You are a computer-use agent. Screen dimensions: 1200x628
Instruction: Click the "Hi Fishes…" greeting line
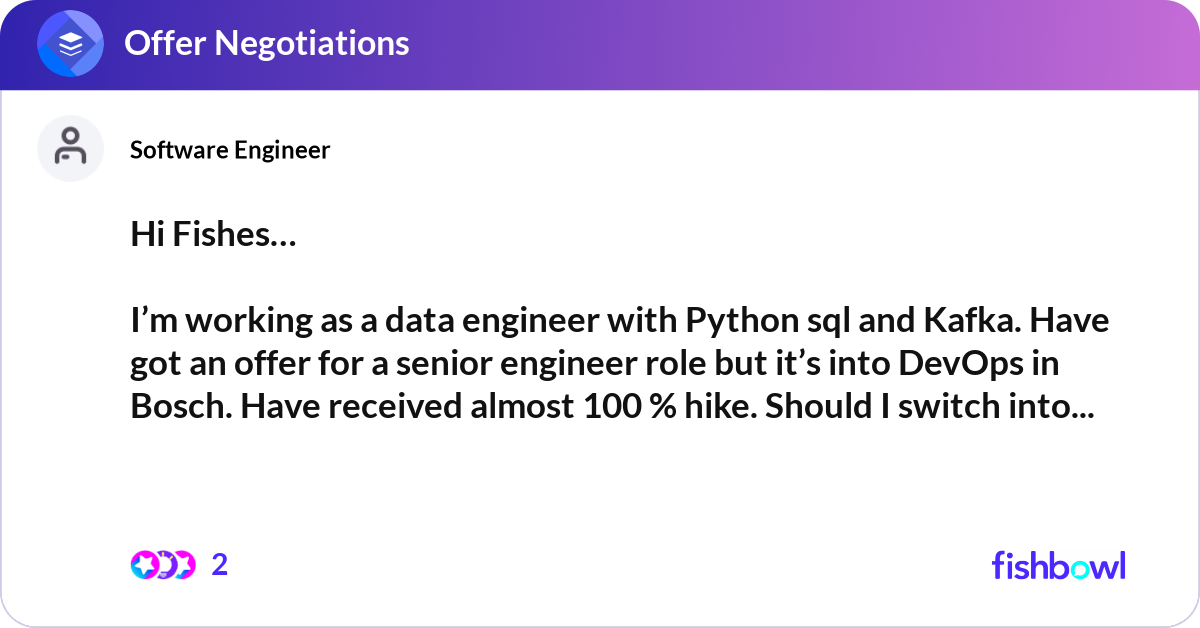[x=213, y=235]
